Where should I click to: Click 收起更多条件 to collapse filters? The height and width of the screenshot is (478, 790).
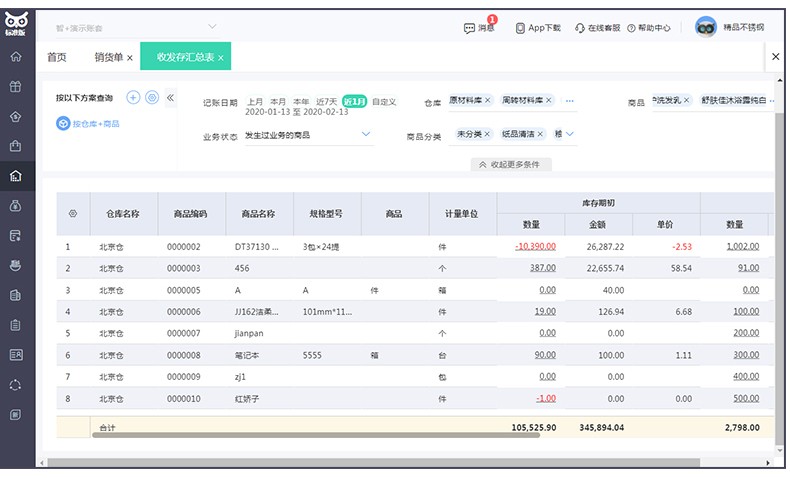coord(510,165)
